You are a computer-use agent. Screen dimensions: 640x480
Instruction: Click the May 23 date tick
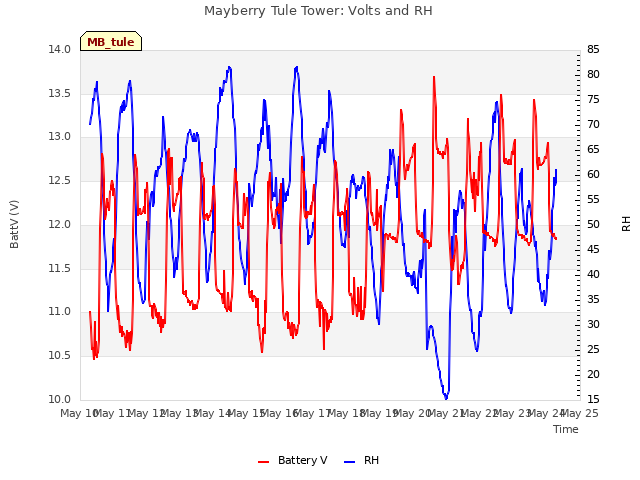[513, 413]
